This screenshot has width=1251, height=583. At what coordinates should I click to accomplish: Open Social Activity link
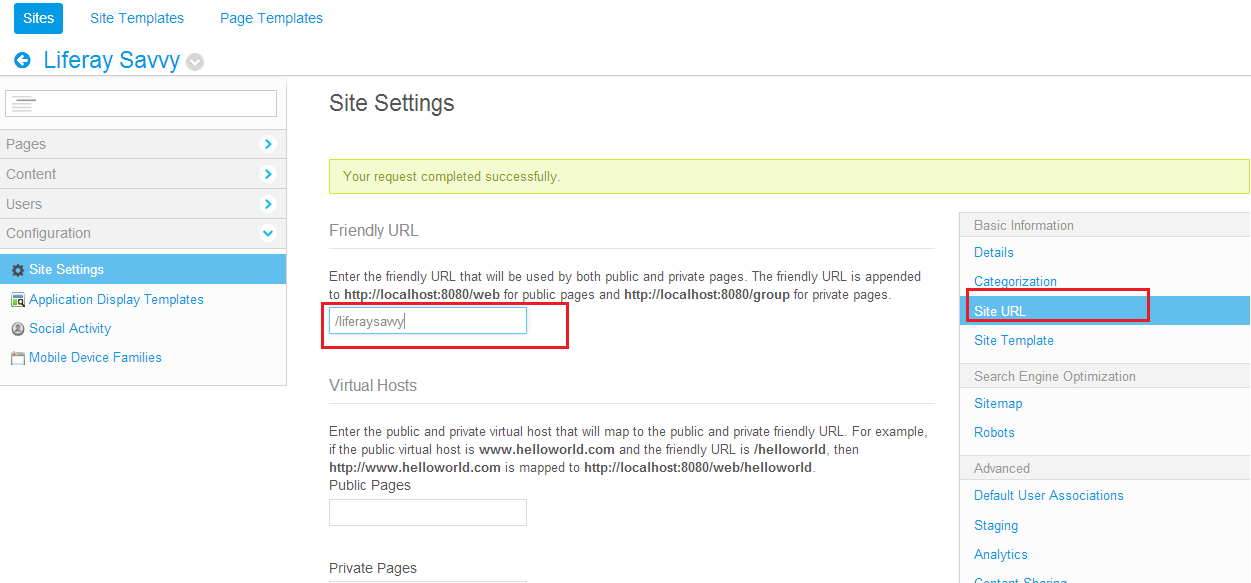point(70,328)
